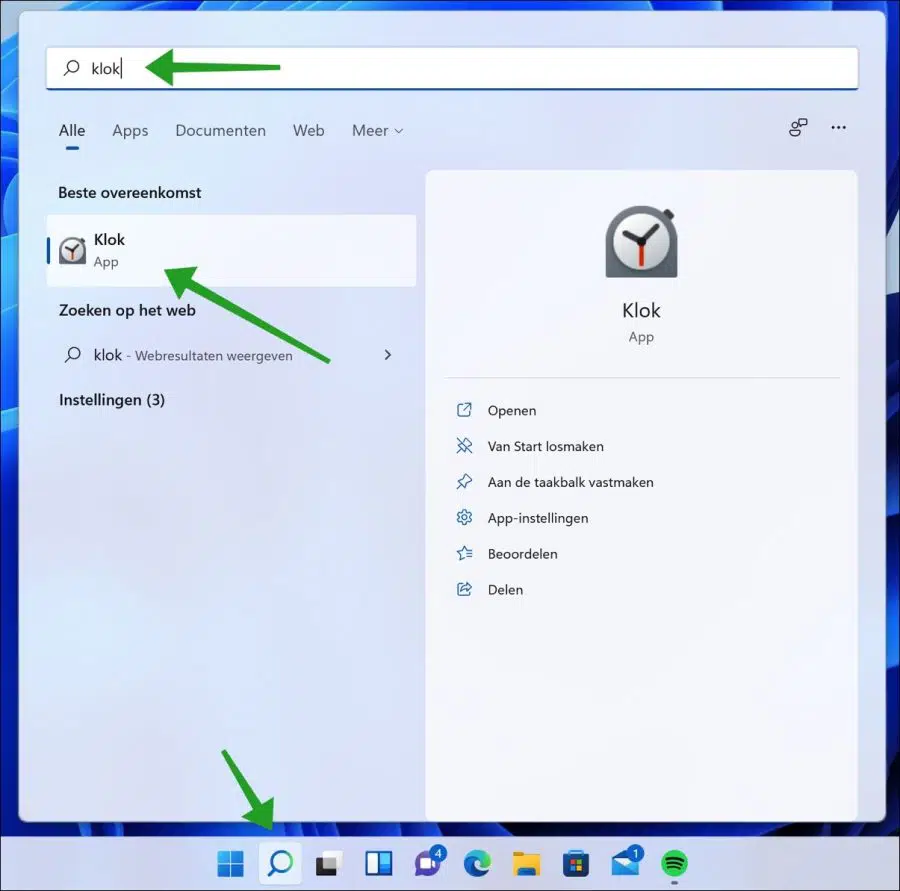Viewport: 900px width, 891px height.
Task: Open Teams Chat on the taskbar
Action: 428,861
